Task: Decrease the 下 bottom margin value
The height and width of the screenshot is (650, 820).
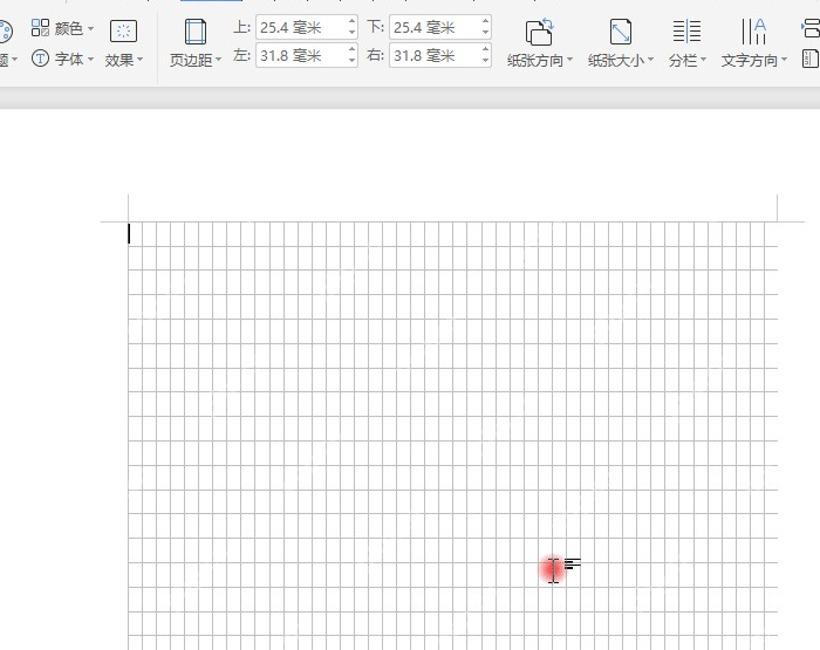Action: 485,33
